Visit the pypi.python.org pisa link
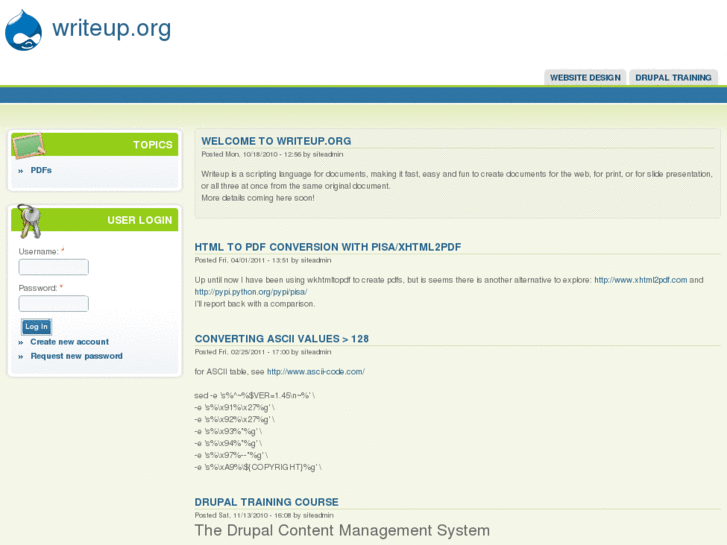 (x=251, y=292)
